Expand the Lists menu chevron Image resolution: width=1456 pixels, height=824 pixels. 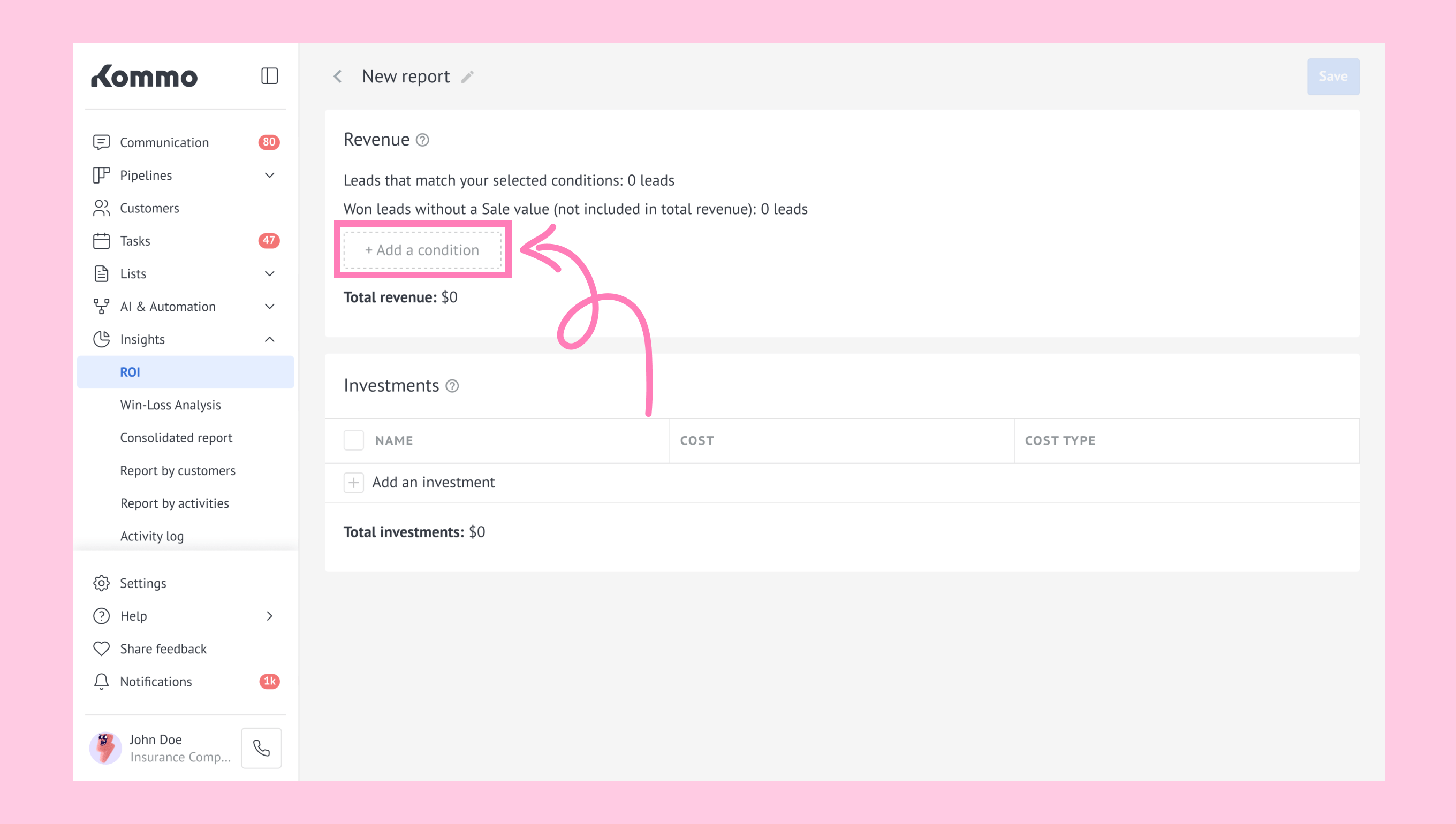(x=269, y=274)
